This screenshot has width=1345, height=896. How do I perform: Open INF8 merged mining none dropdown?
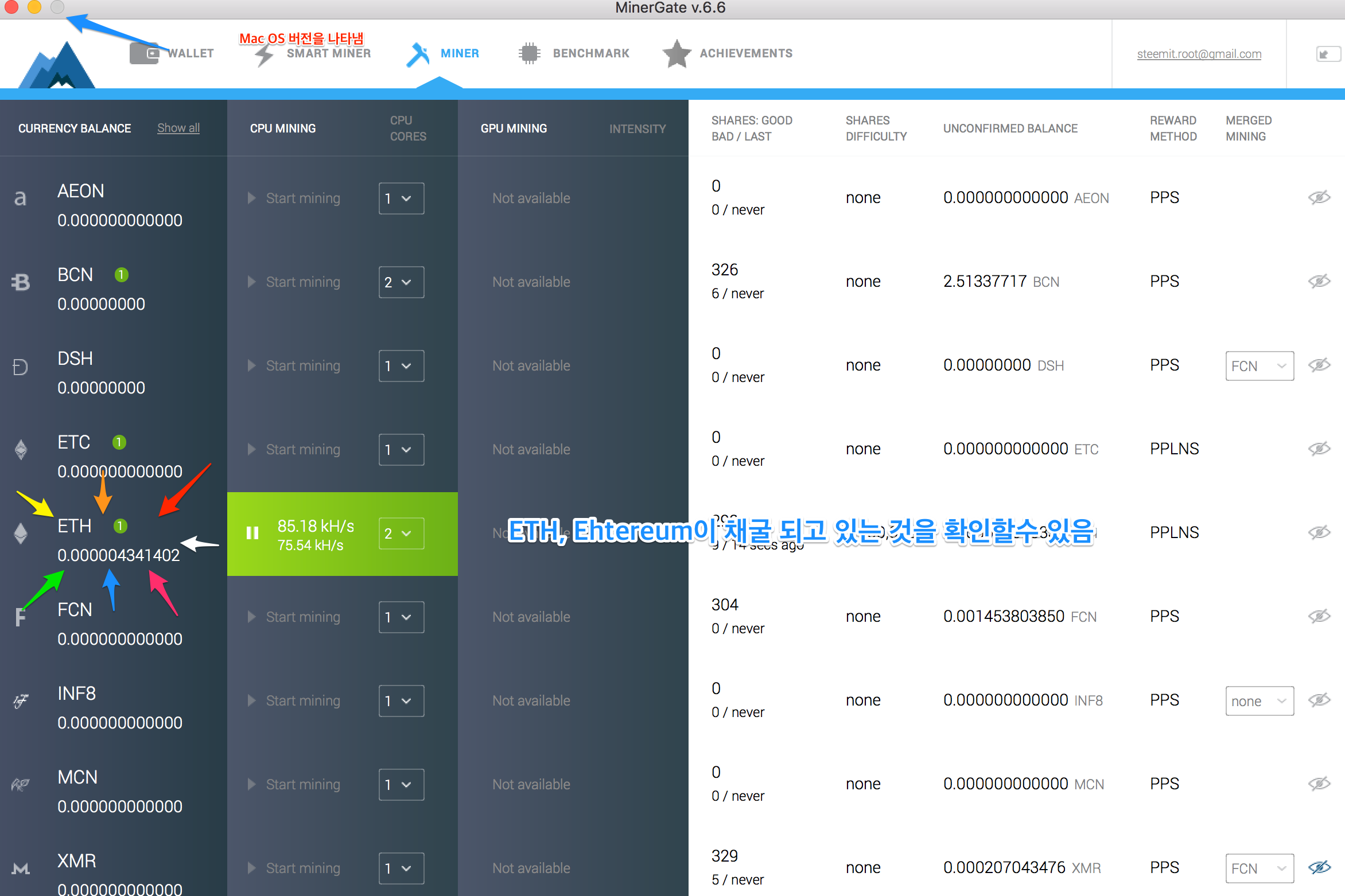[1260, 701]
